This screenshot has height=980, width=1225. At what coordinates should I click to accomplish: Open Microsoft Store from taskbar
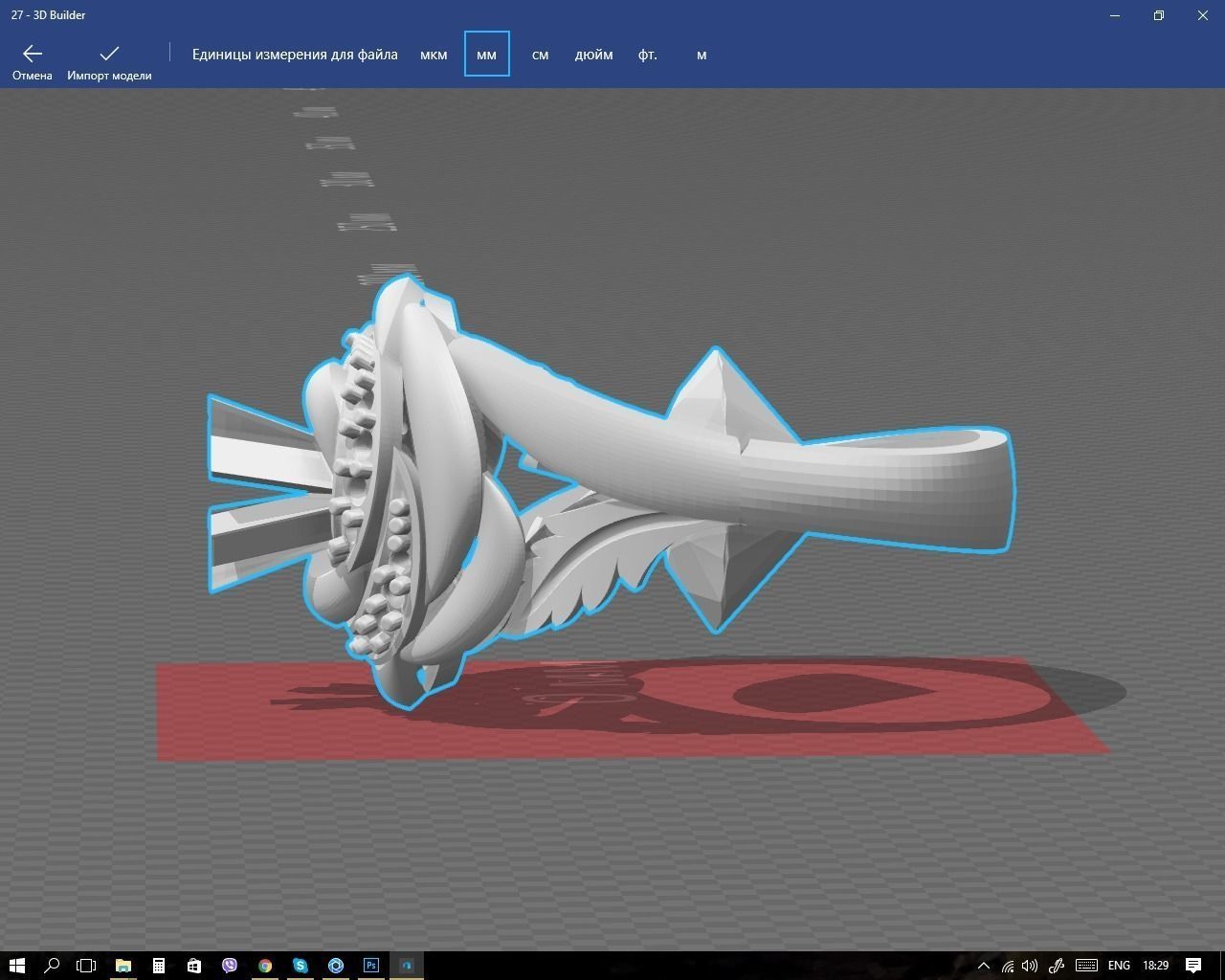[193, 965]
